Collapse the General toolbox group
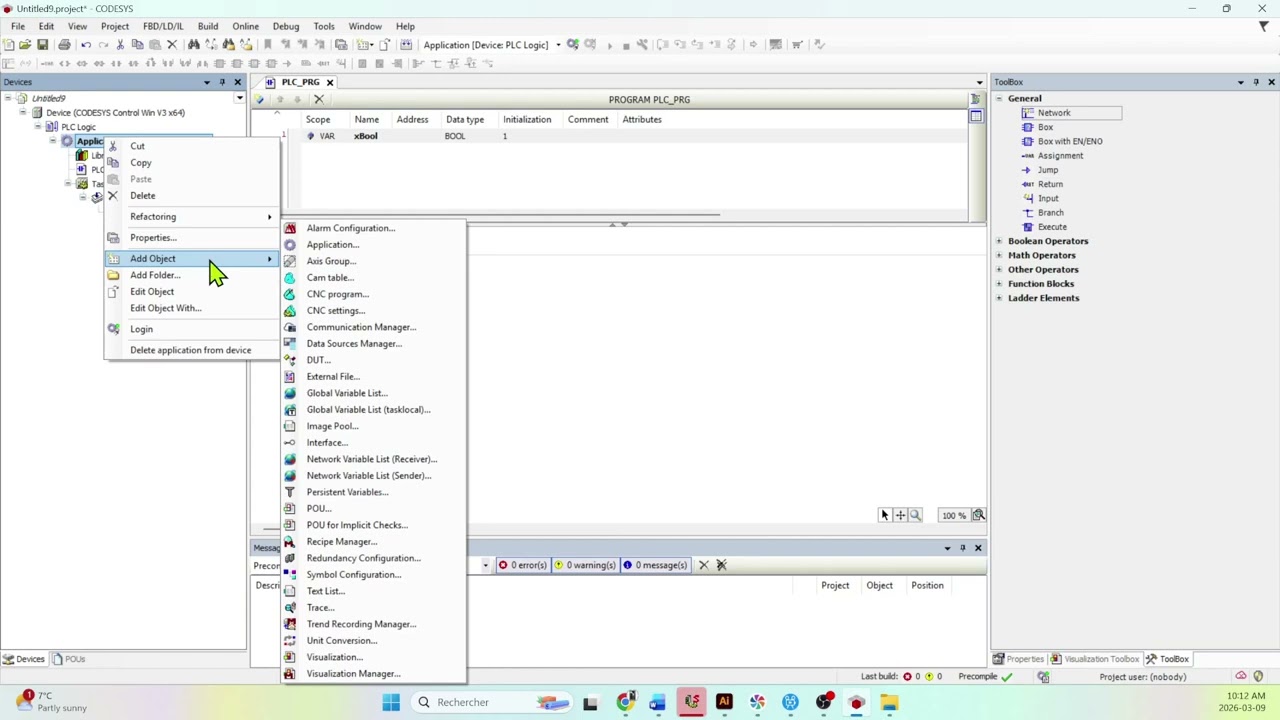The width and height of the screenshot is (1280, 720). (998, 98)
